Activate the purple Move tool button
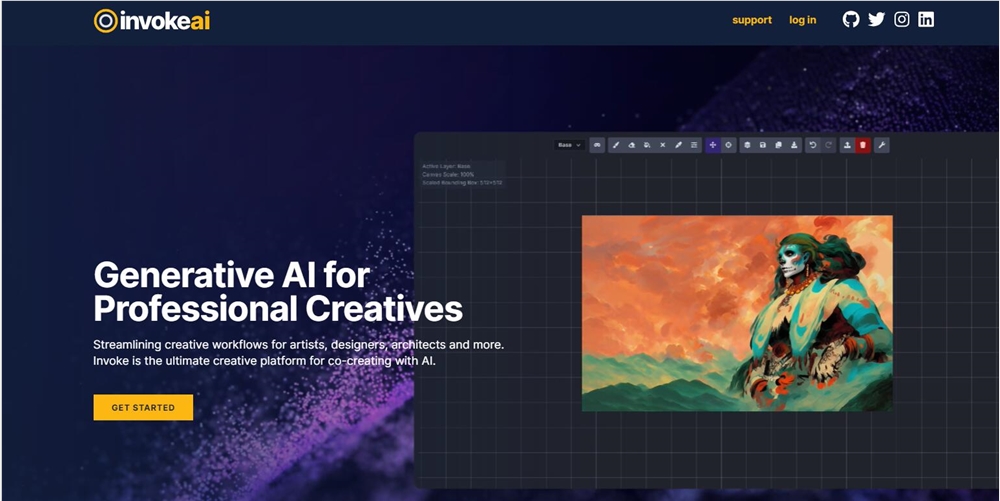Screen dimensions: 1000x501 click(x=713, y=145)
